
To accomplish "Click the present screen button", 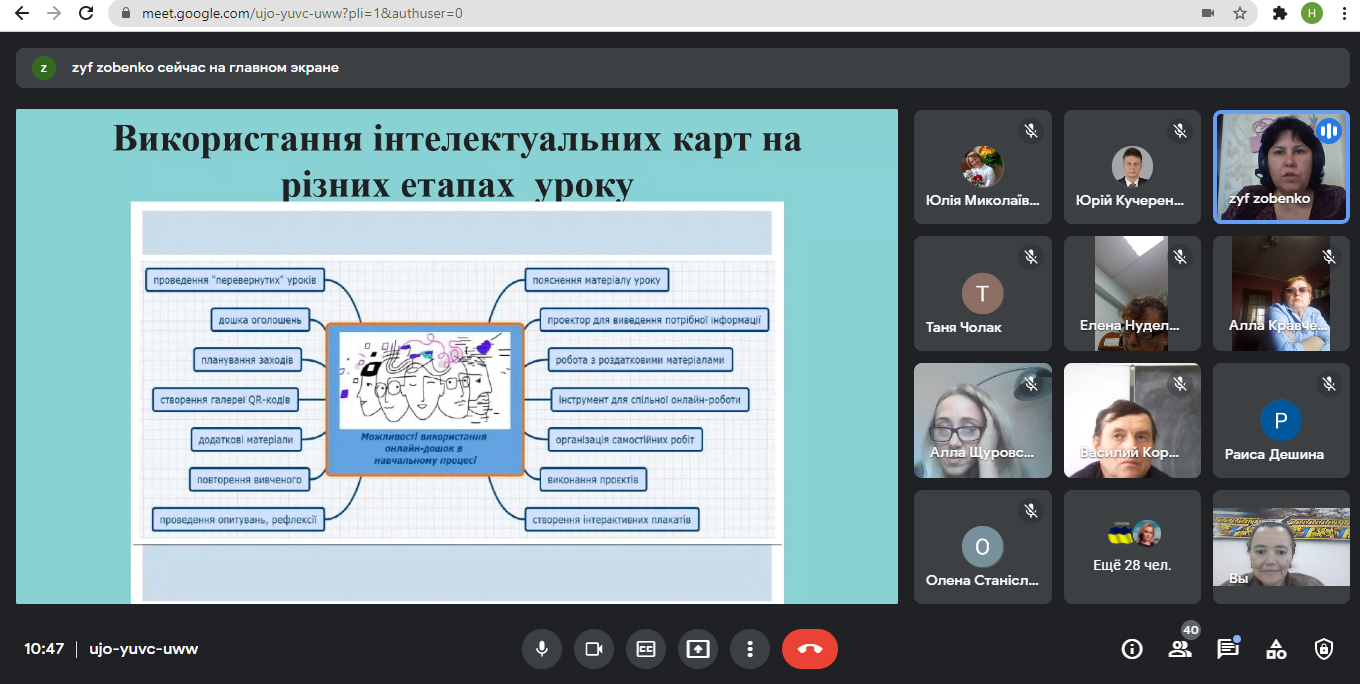I will (698, 649).
